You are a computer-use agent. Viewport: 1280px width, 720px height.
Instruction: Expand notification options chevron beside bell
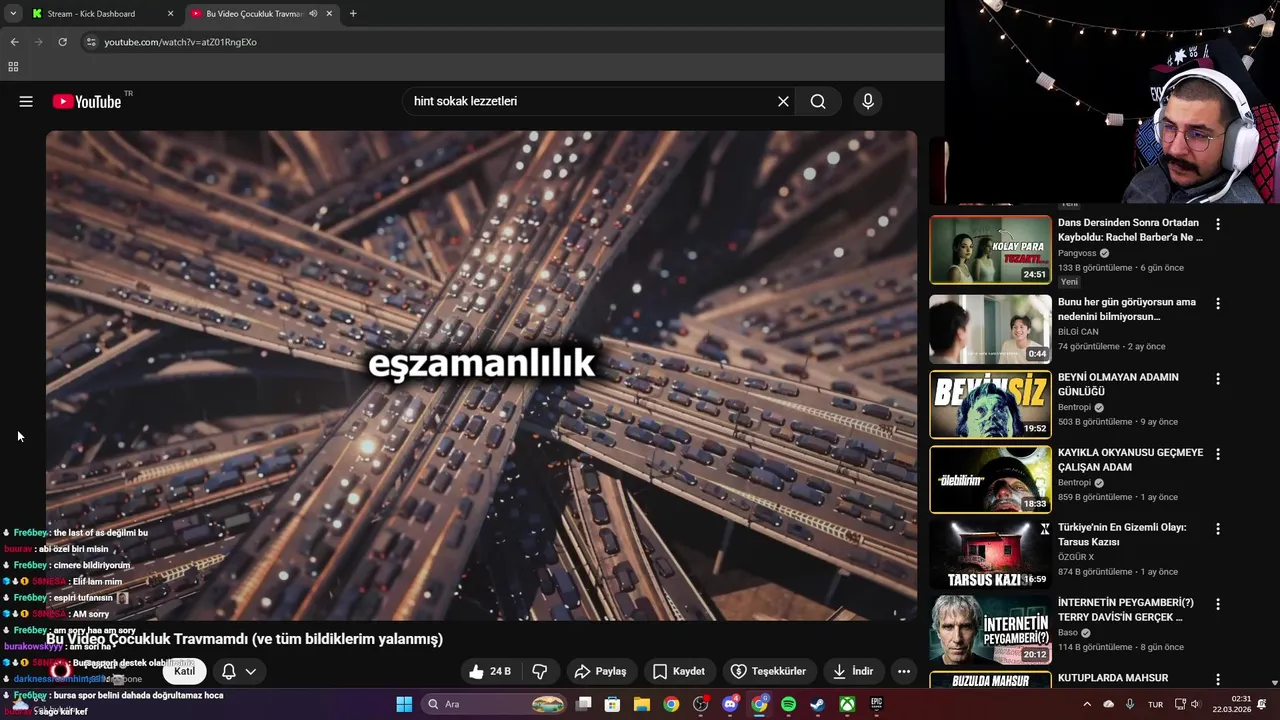coord(251,671)
